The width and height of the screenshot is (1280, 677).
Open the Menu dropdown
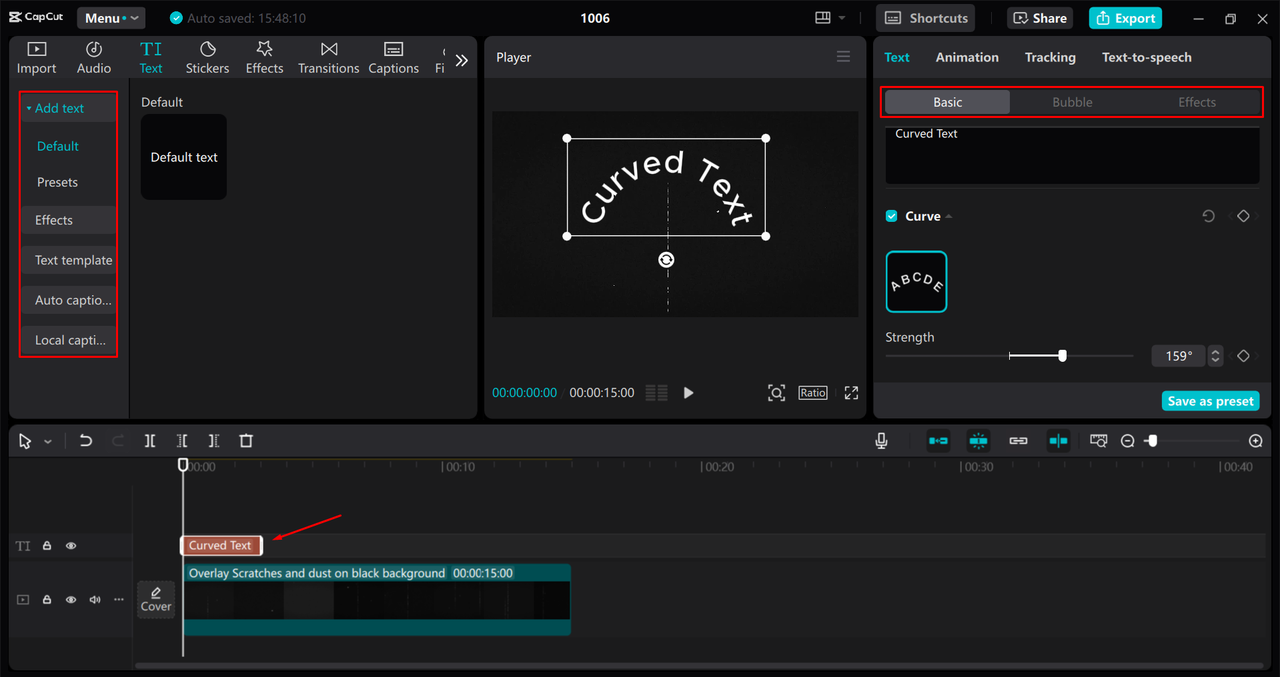click(x=111, y=18)
